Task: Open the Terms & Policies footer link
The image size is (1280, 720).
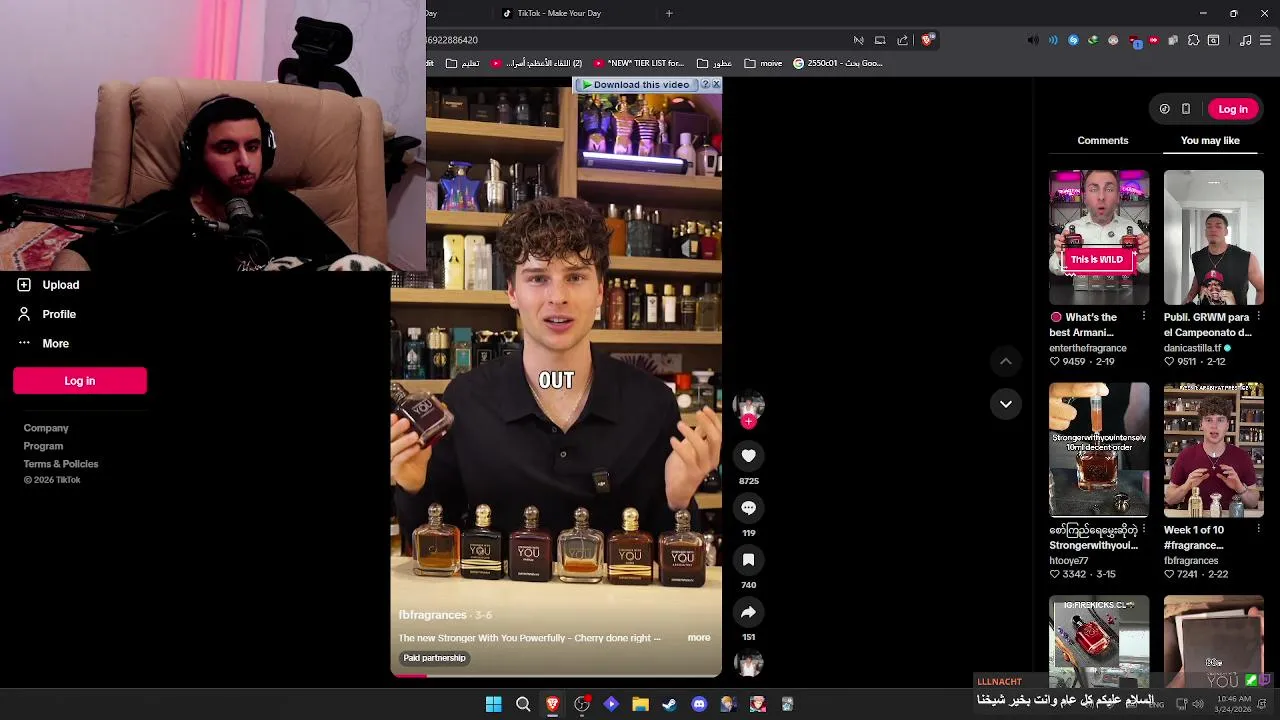Action: (61, 464)
